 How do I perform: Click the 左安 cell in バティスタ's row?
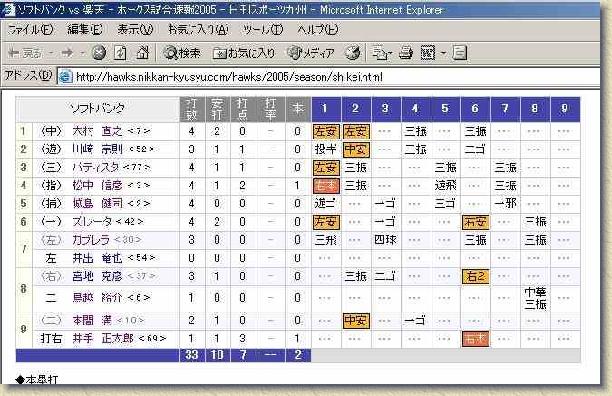[326, 168]
